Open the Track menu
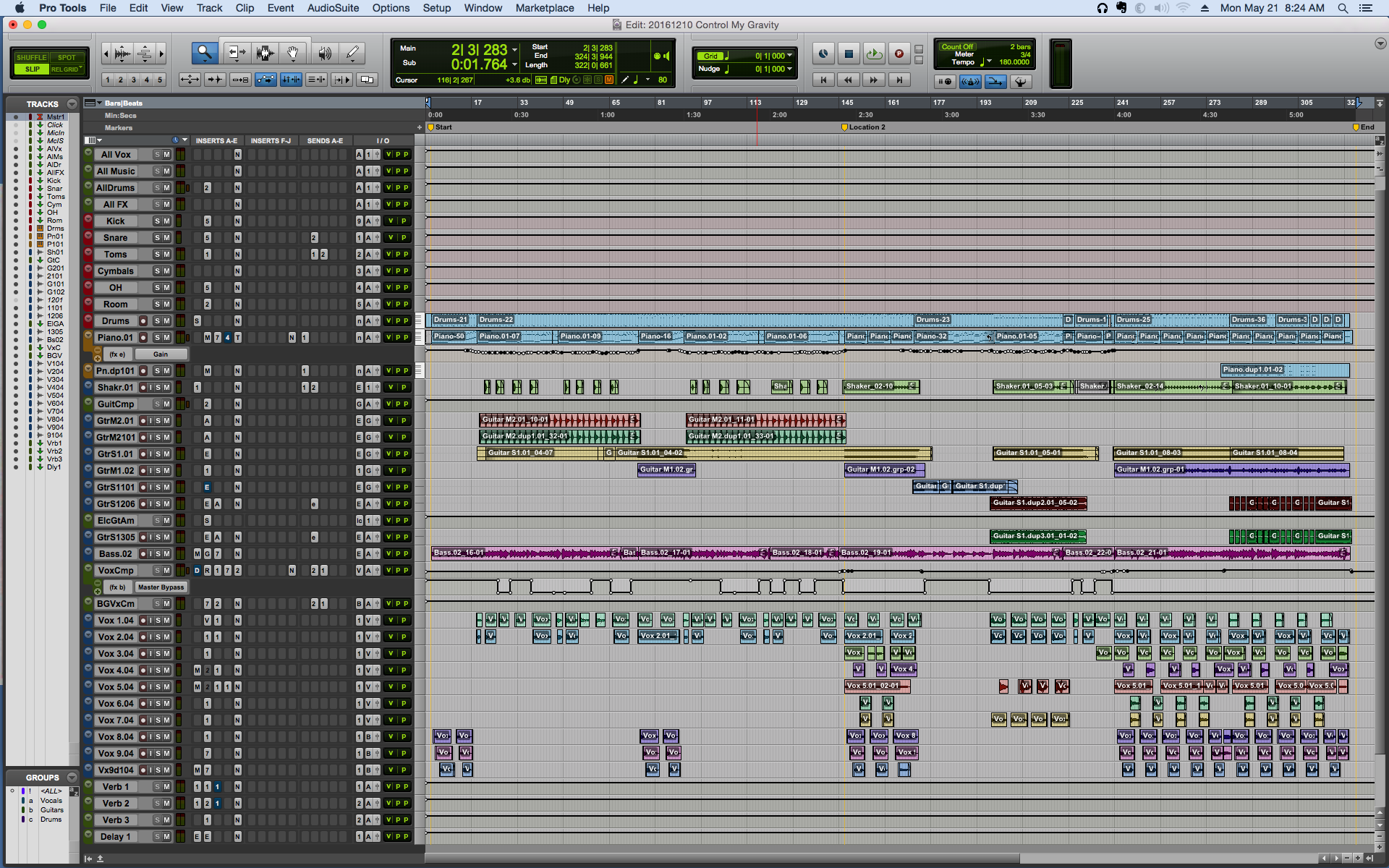The image size is (1389, 868). (x=209, y=8)
